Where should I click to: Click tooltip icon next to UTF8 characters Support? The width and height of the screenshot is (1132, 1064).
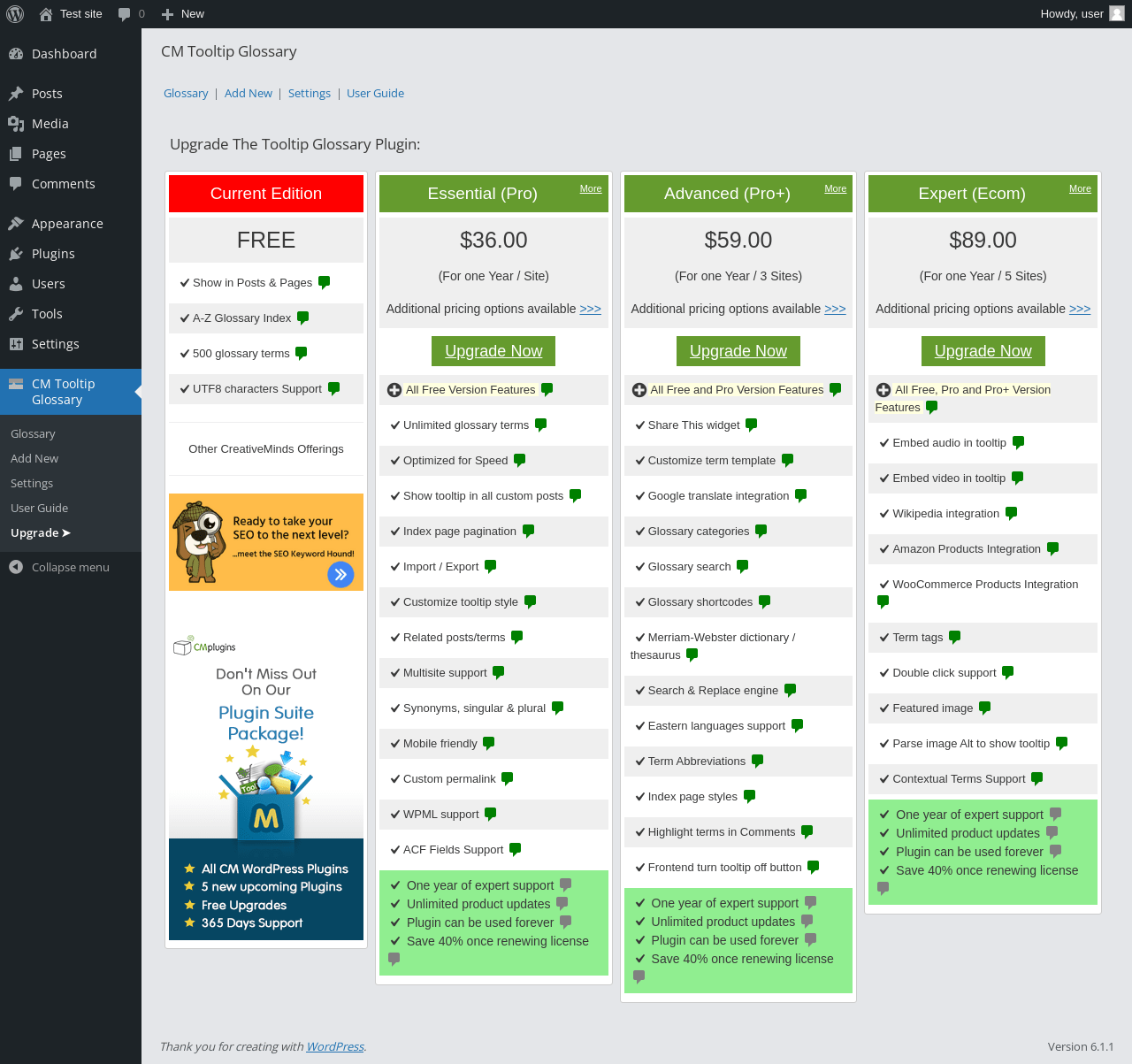click(333, 389)
